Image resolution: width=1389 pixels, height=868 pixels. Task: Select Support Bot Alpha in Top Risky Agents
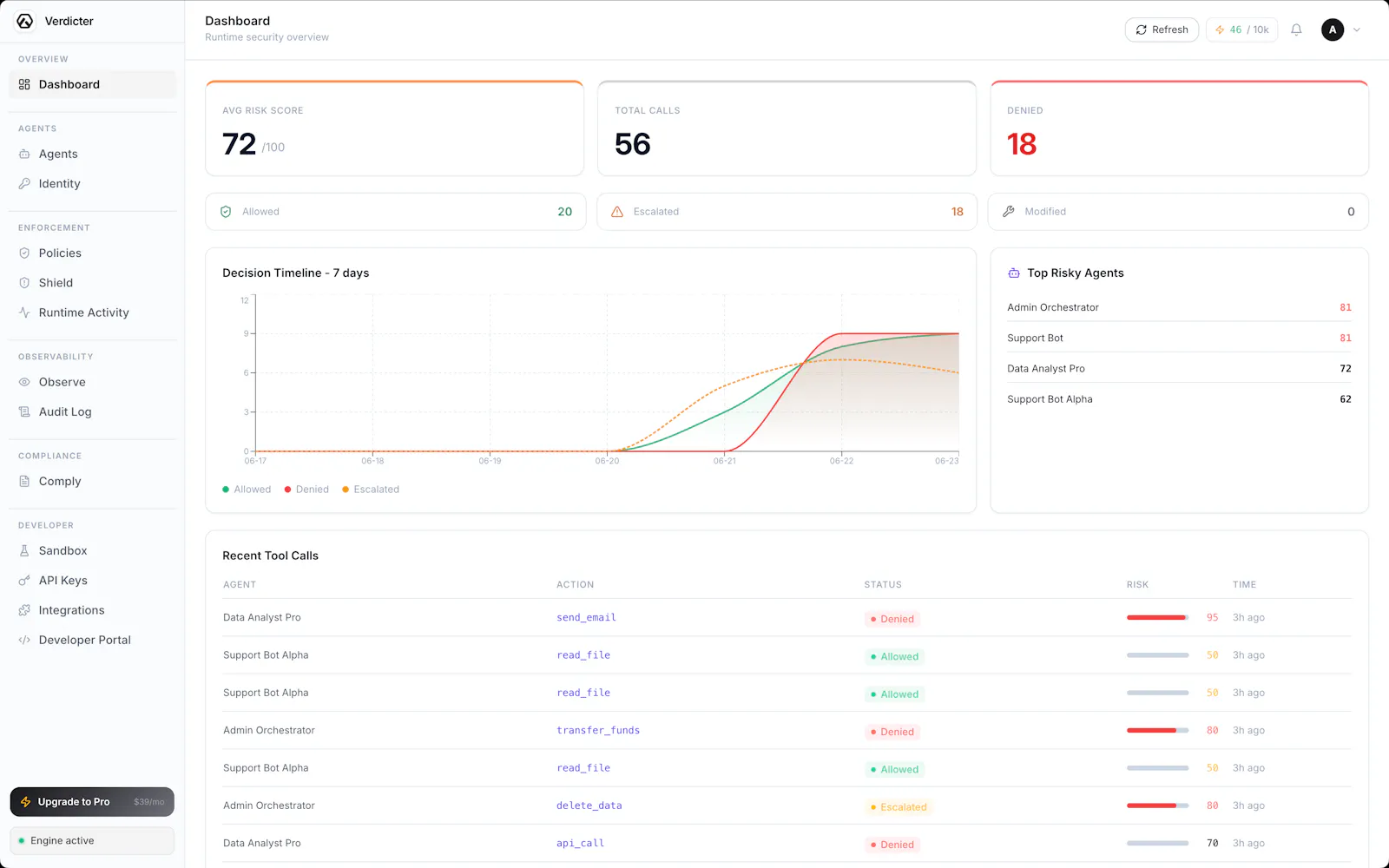tap(1179, 399)
